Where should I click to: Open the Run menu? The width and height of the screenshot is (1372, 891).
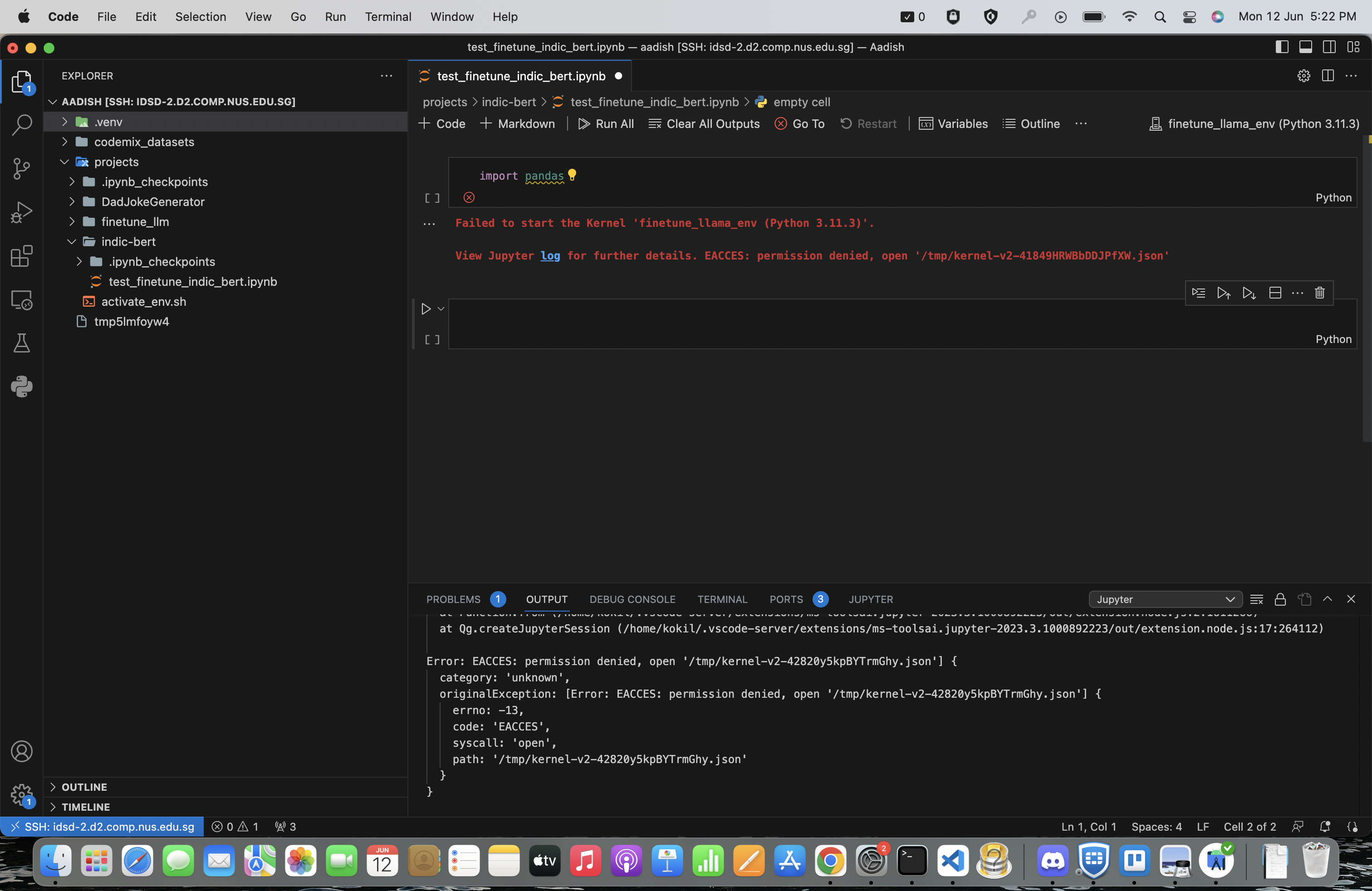click(335, 17)
